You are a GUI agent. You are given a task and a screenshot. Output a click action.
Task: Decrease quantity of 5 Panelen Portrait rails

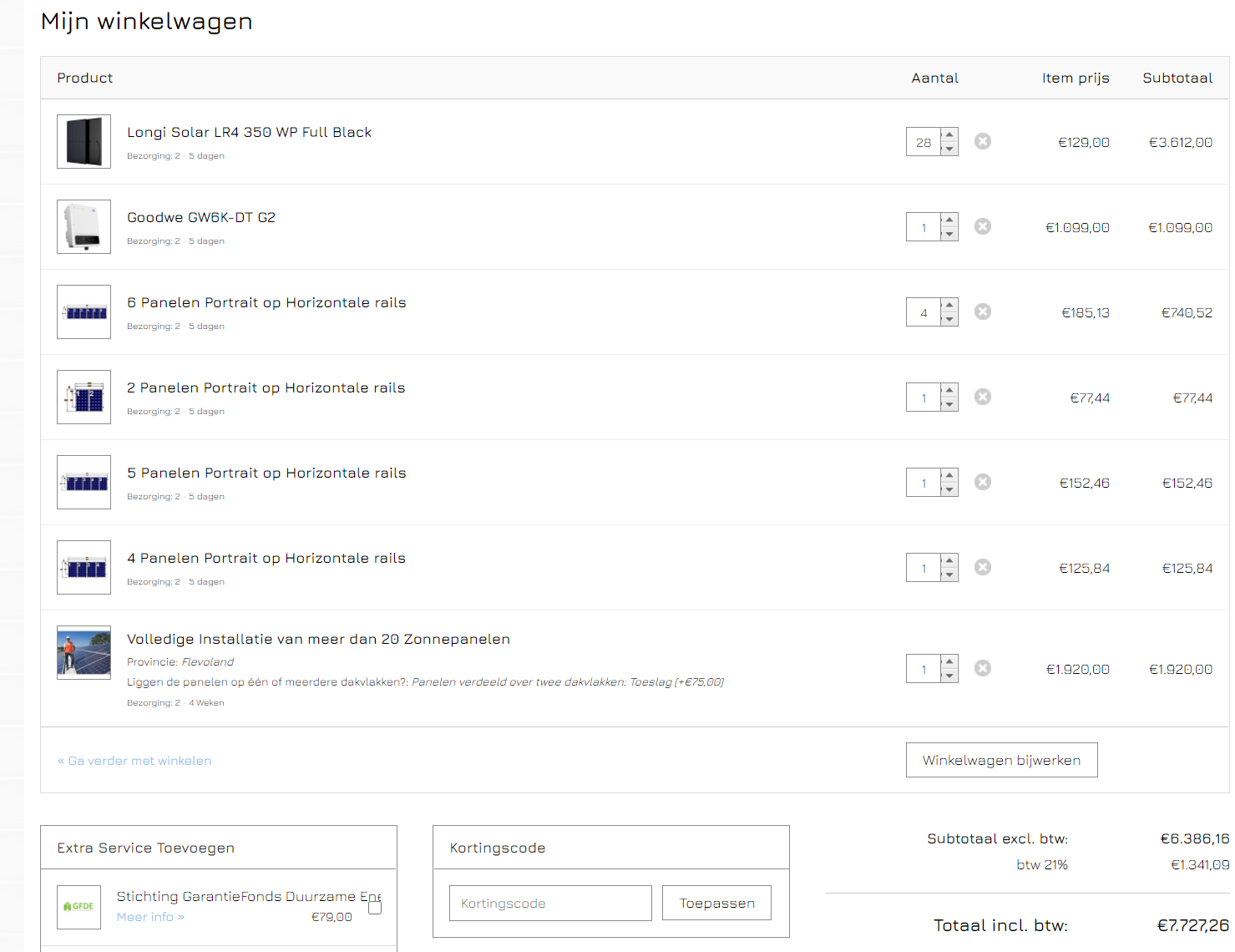point(949,489)
